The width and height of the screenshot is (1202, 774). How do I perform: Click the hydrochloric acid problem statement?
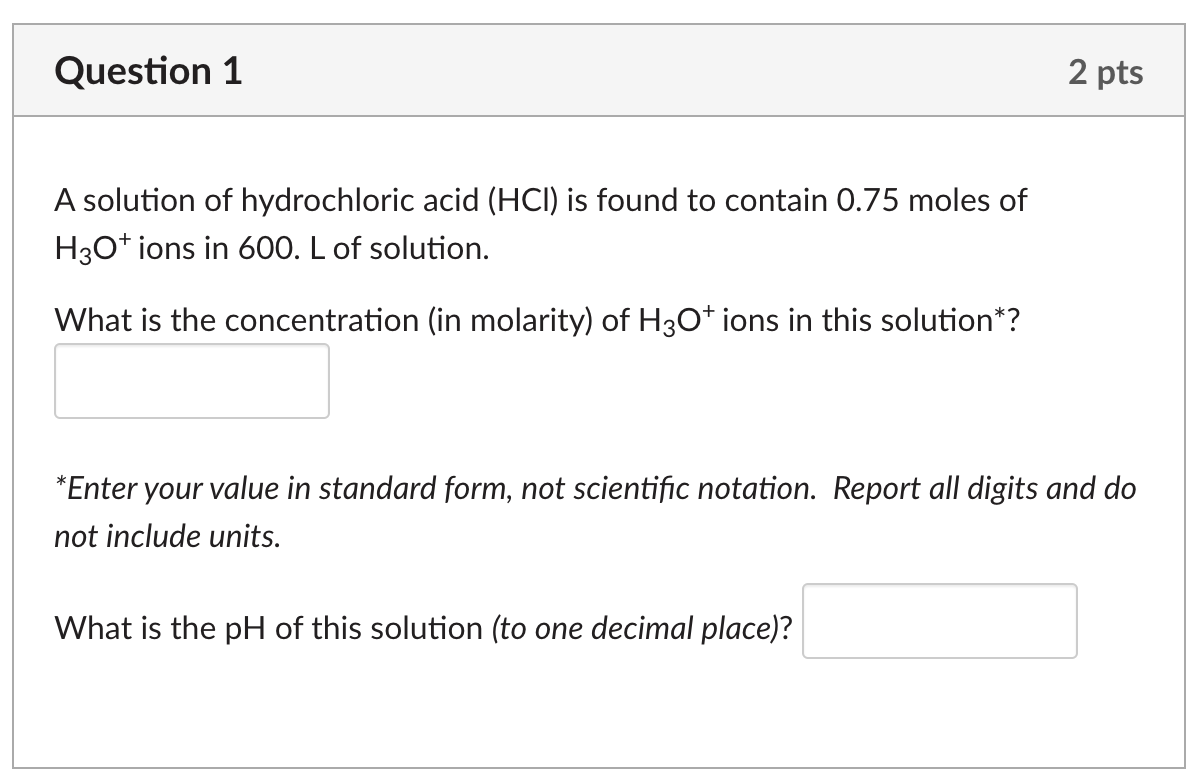(x=540, y=200)
